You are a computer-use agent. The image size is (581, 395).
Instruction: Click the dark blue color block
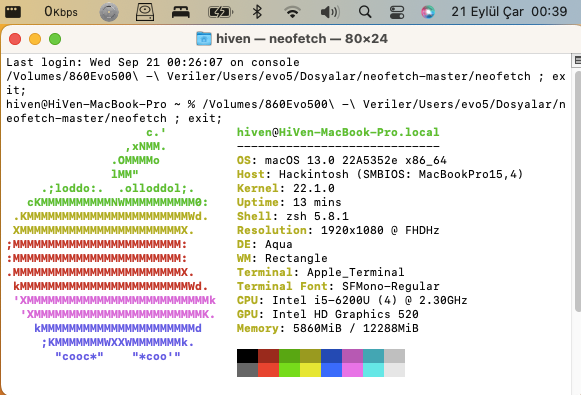click(x=331, y=356)
